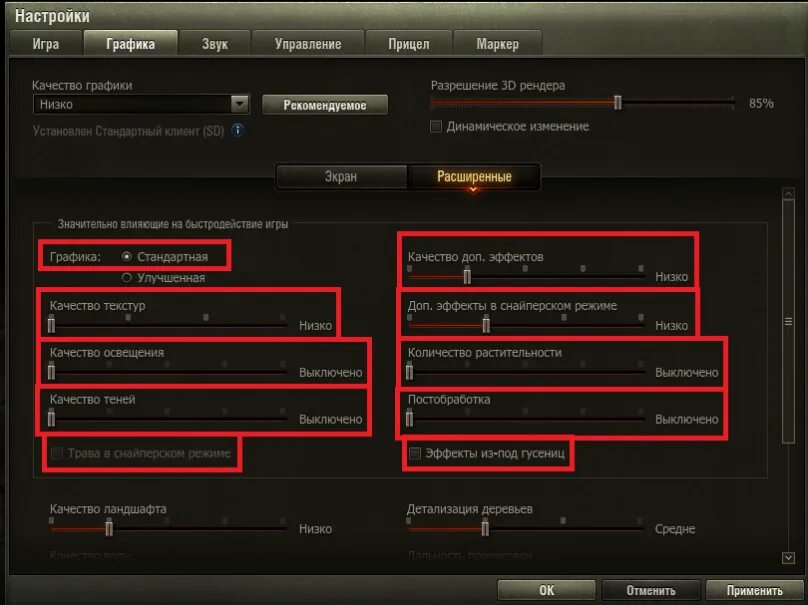808x605 pixels.
Task: Click the Рекомендуемое button
Action: pyautogui.click(x=325, y=105)
